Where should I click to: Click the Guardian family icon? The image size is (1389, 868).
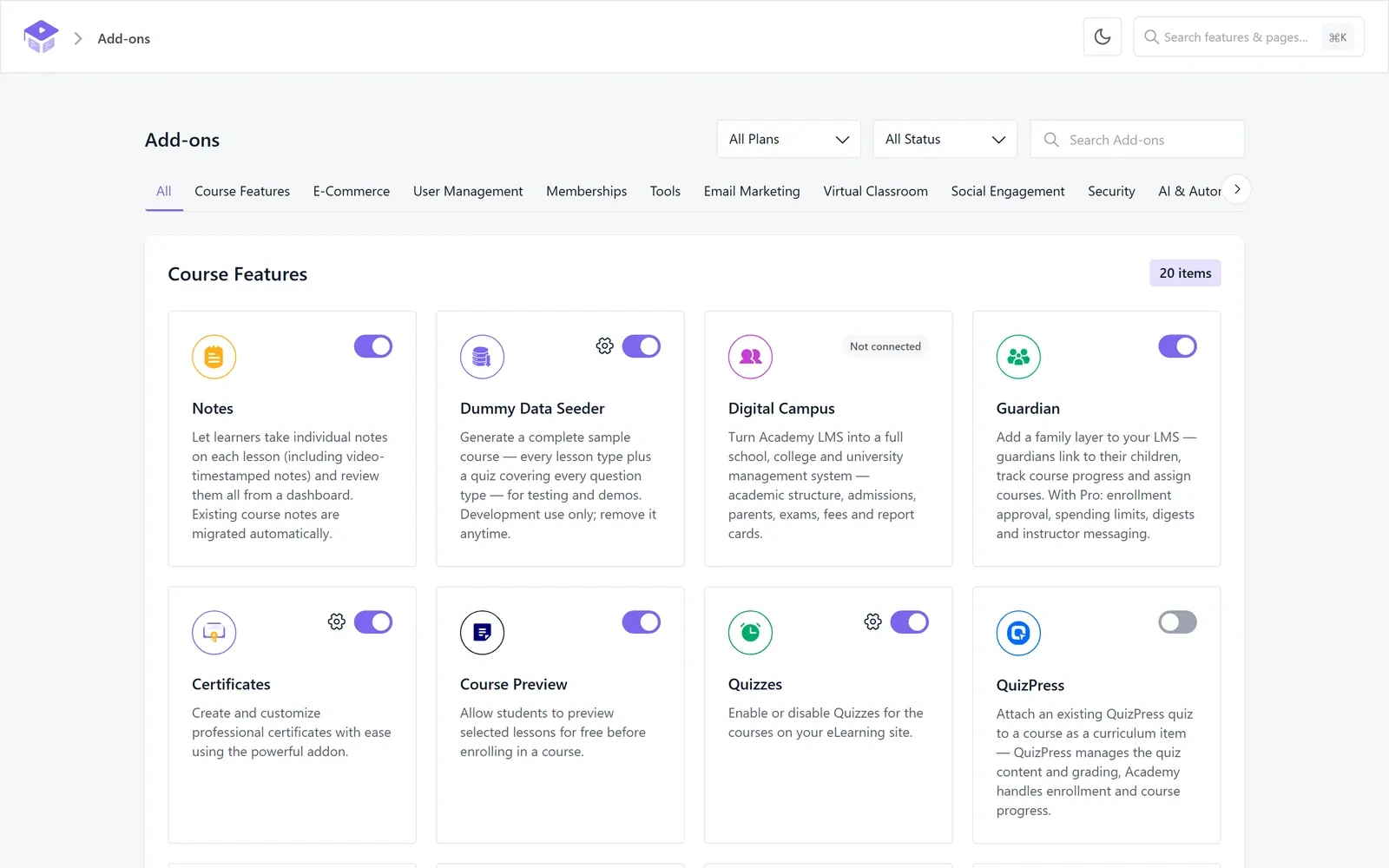click(1018, 357)
